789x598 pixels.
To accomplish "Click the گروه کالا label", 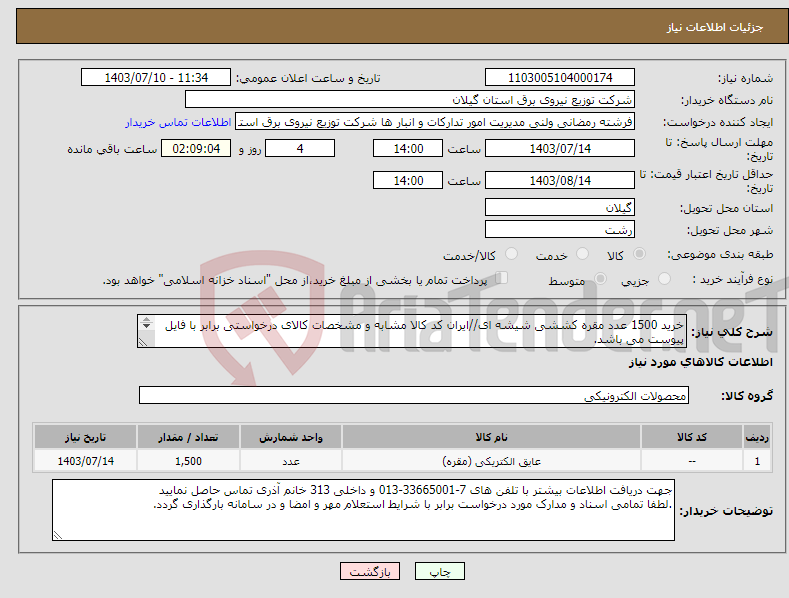I will 747,396.
